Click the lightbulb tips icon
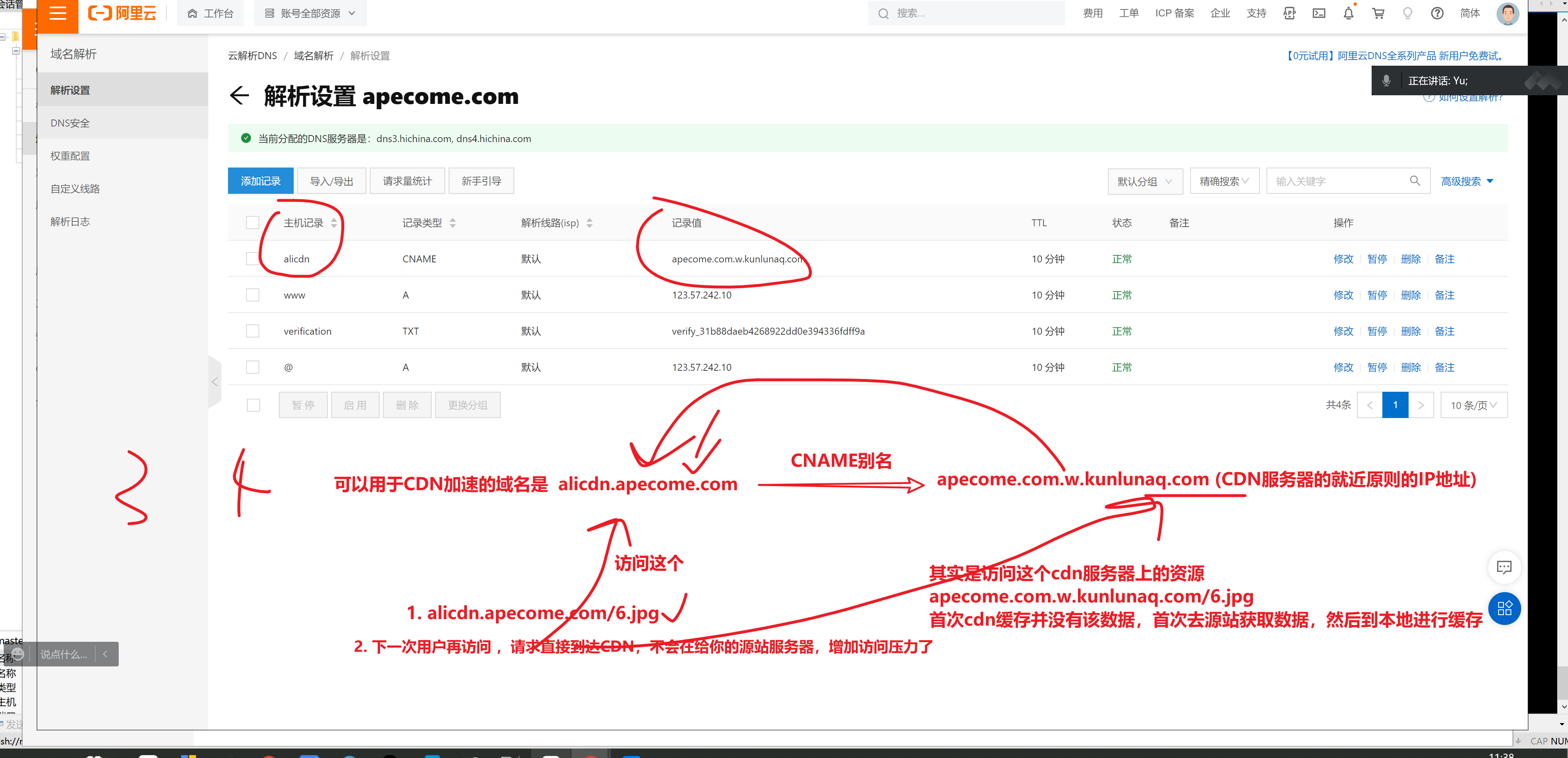 pos(1407,14)
